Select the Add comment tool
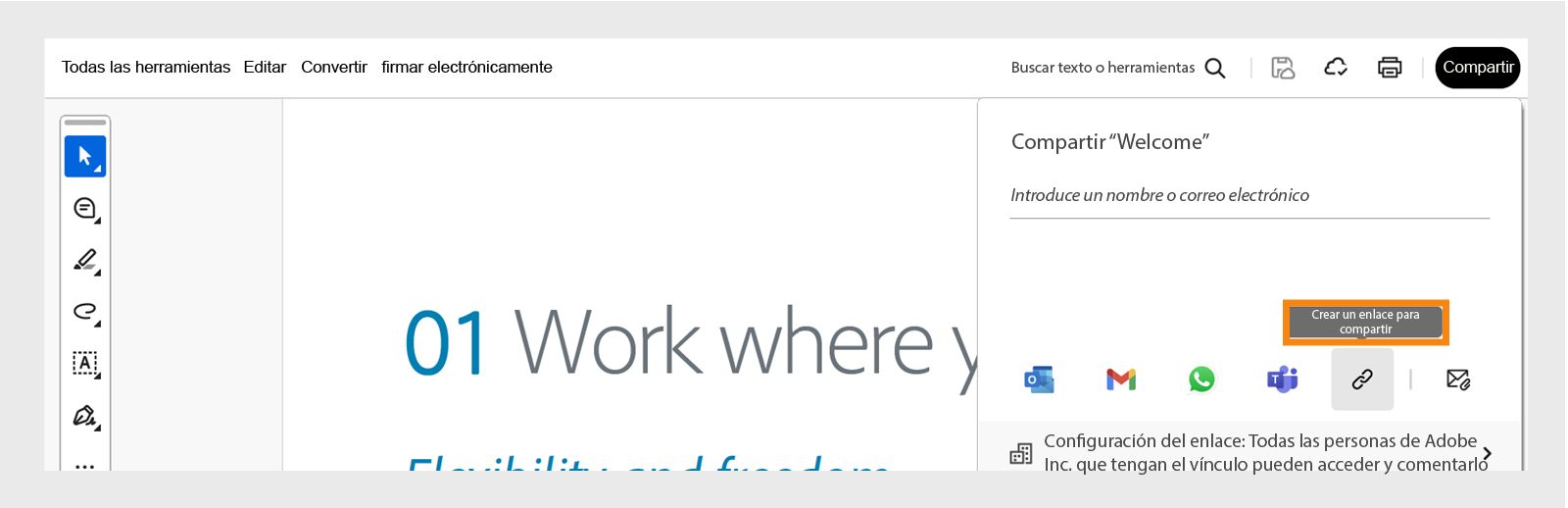Screen dimensions: 1568x508 [x=85, y=208]
